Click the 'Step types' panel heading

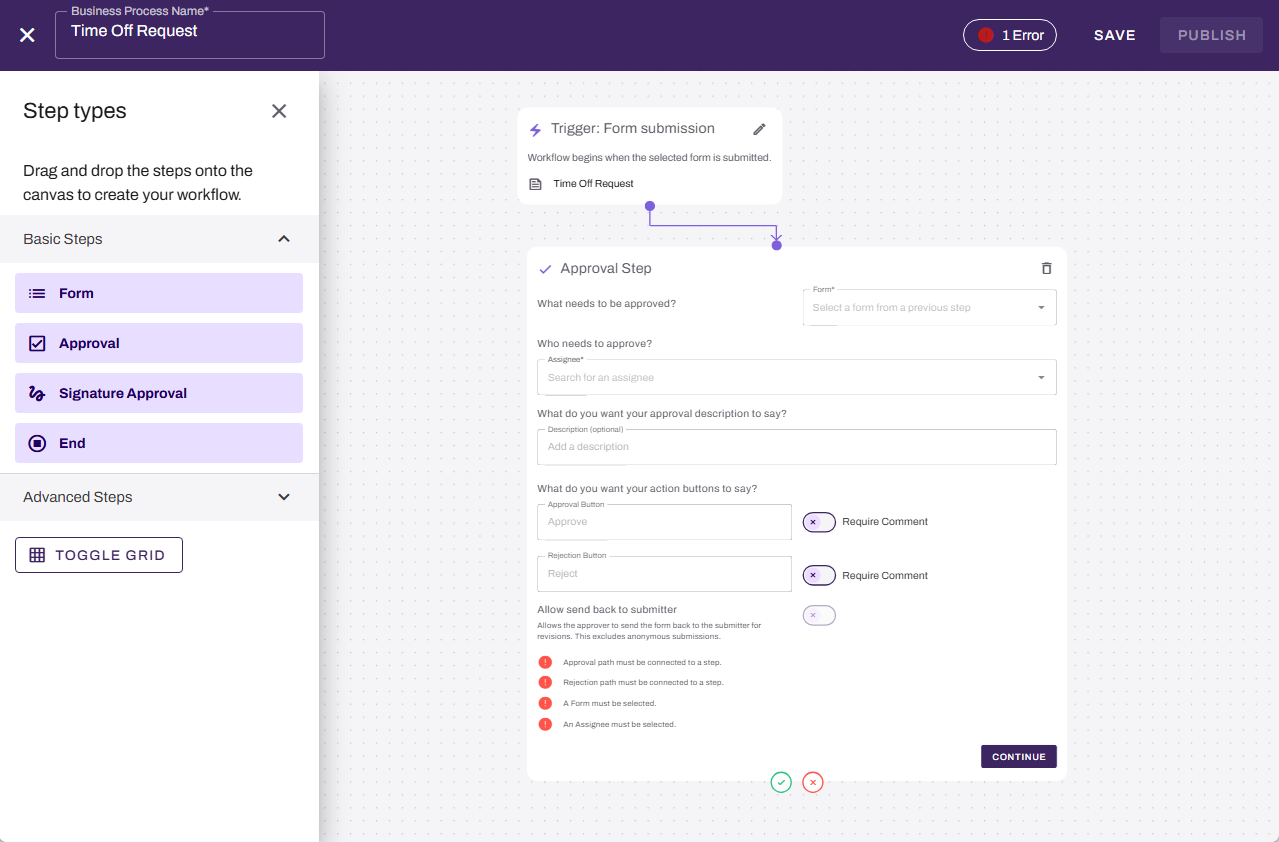75,111
